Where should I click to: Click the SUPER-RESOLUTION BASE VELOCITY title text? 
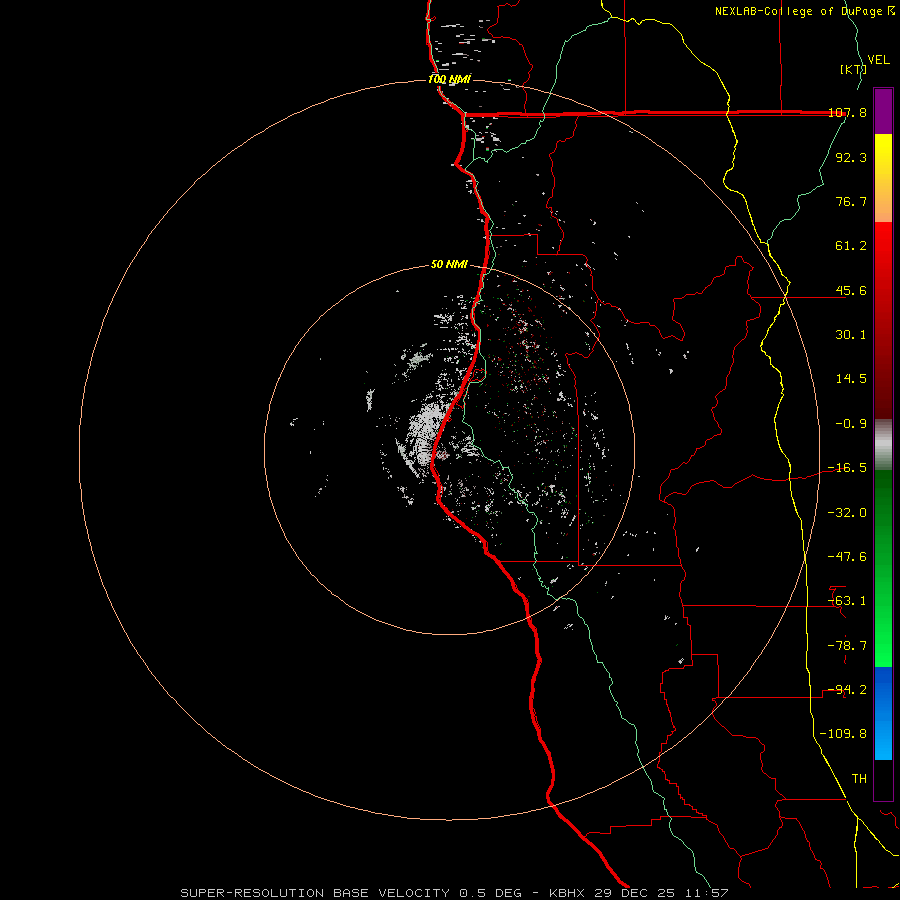(315, 893)
